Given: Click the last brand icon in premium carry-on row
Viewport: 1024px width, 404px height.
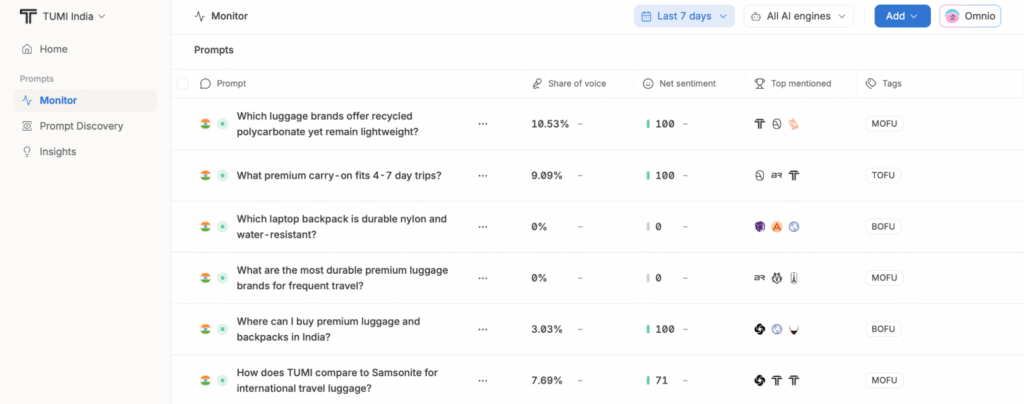Looking at the screenshot, I should (794, 176).
